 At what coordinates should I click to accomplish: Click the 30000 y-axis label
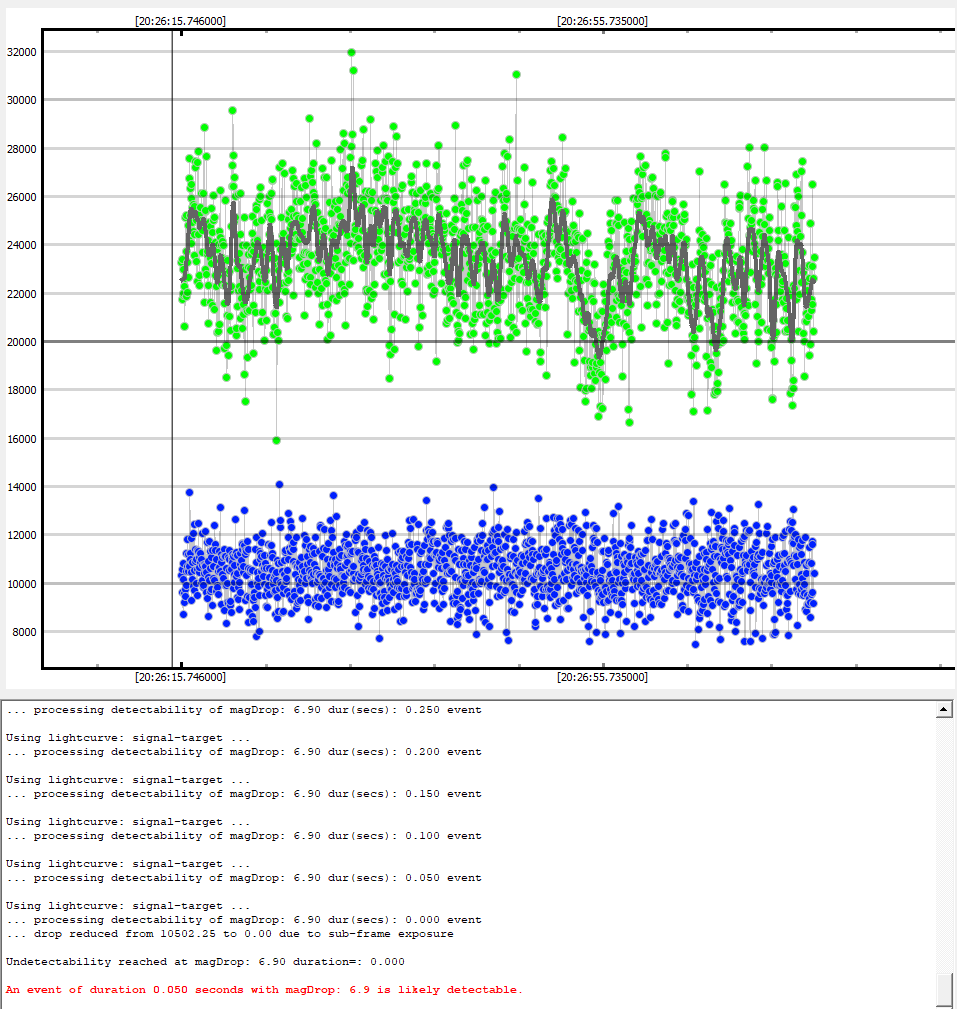pos(22,100)
